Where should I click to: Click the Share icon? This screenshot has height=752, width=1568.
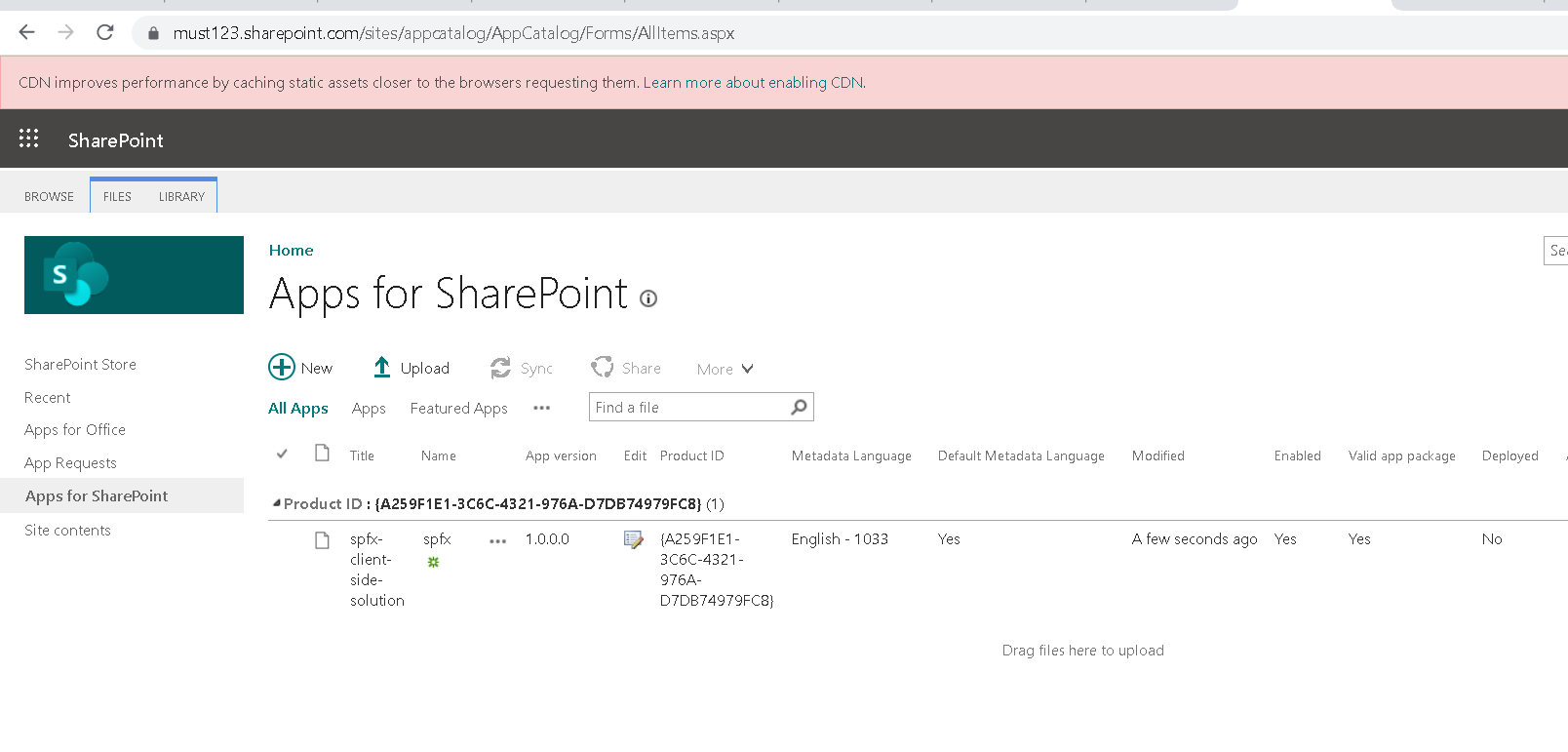(x=602, y=367)
